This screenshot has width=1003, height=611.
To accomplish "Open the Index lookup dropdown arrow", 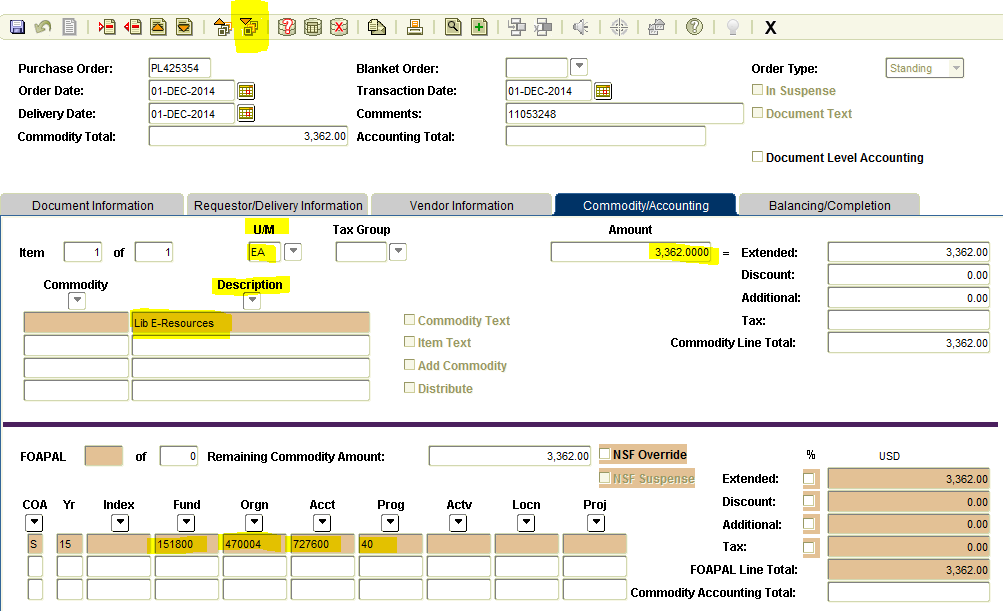I will [x=120, y=523].
